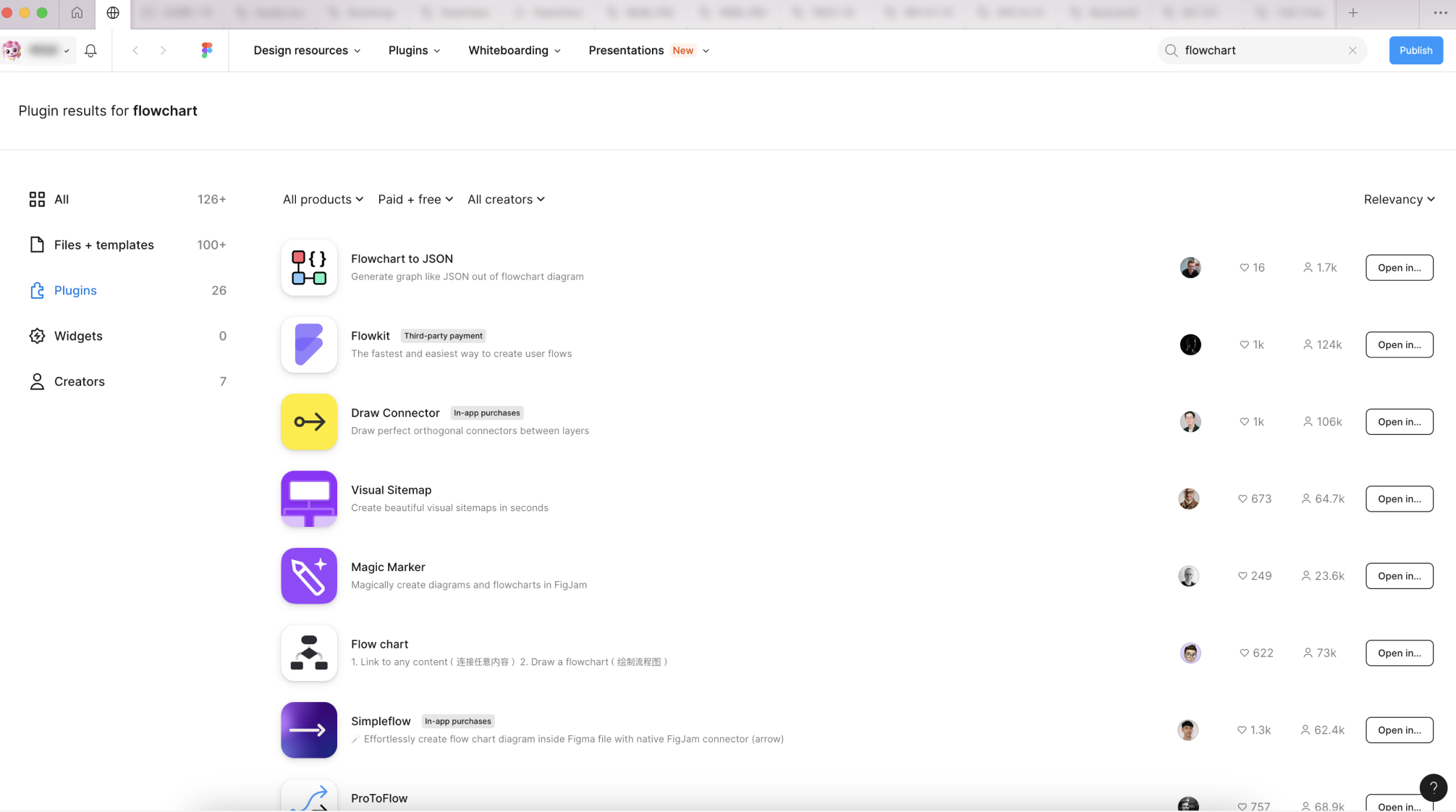Expand the All products filter
The height and width of the screenshot is (812, 1456).
click(323, 200)
